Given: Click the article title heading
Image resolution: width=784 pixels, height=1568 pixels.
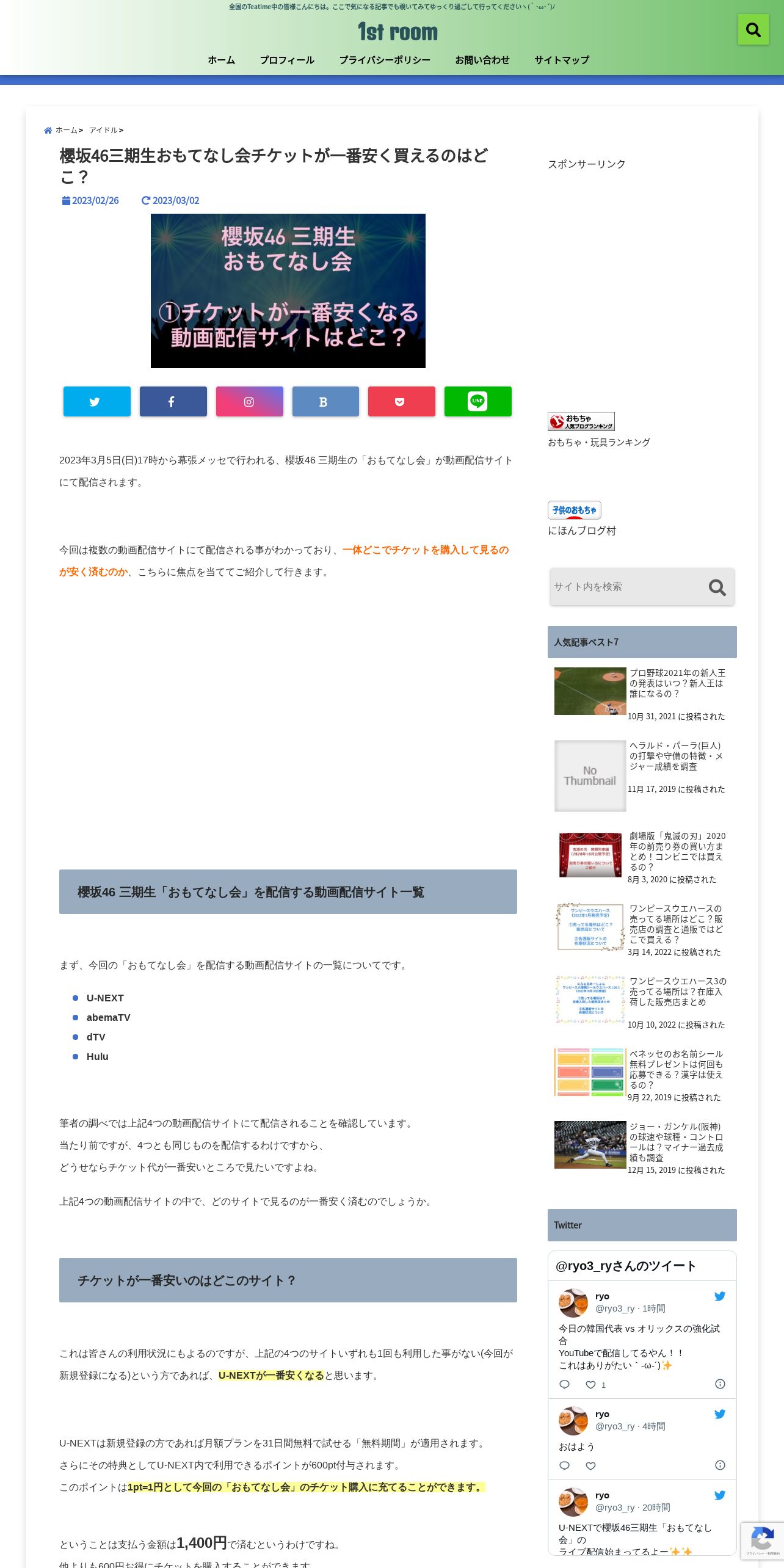Looking at the screenshot, I should 274,166.
